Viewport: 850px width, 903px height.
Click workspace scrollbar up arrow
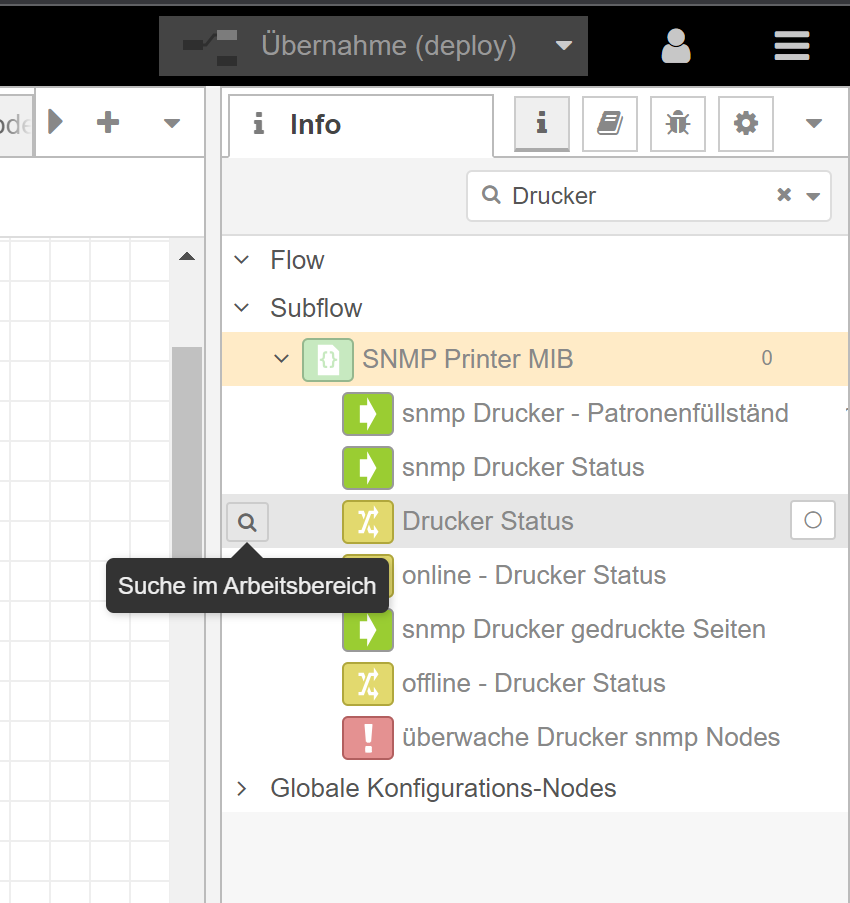click(x=187, y=256)
